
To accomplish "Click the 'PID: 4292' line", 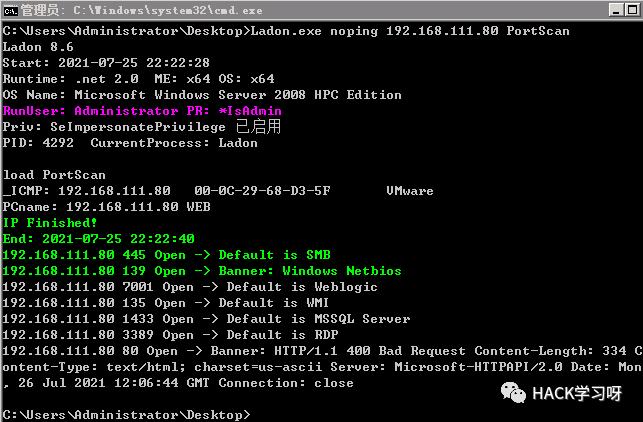I will 130,143.
